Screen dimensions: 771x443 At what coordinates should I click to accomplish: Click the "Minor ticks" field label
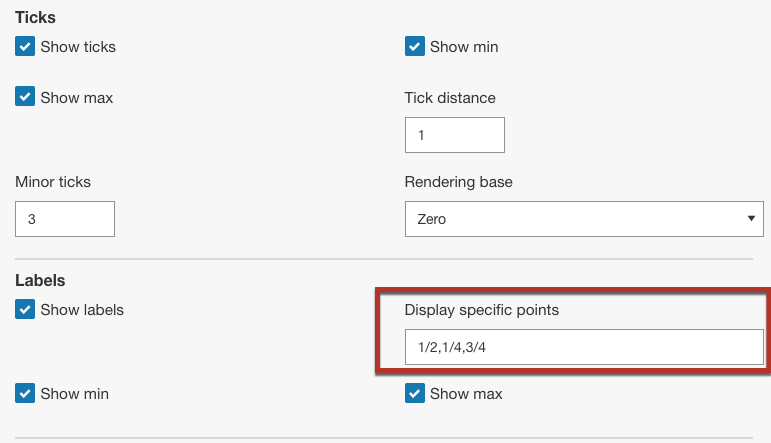53,182
